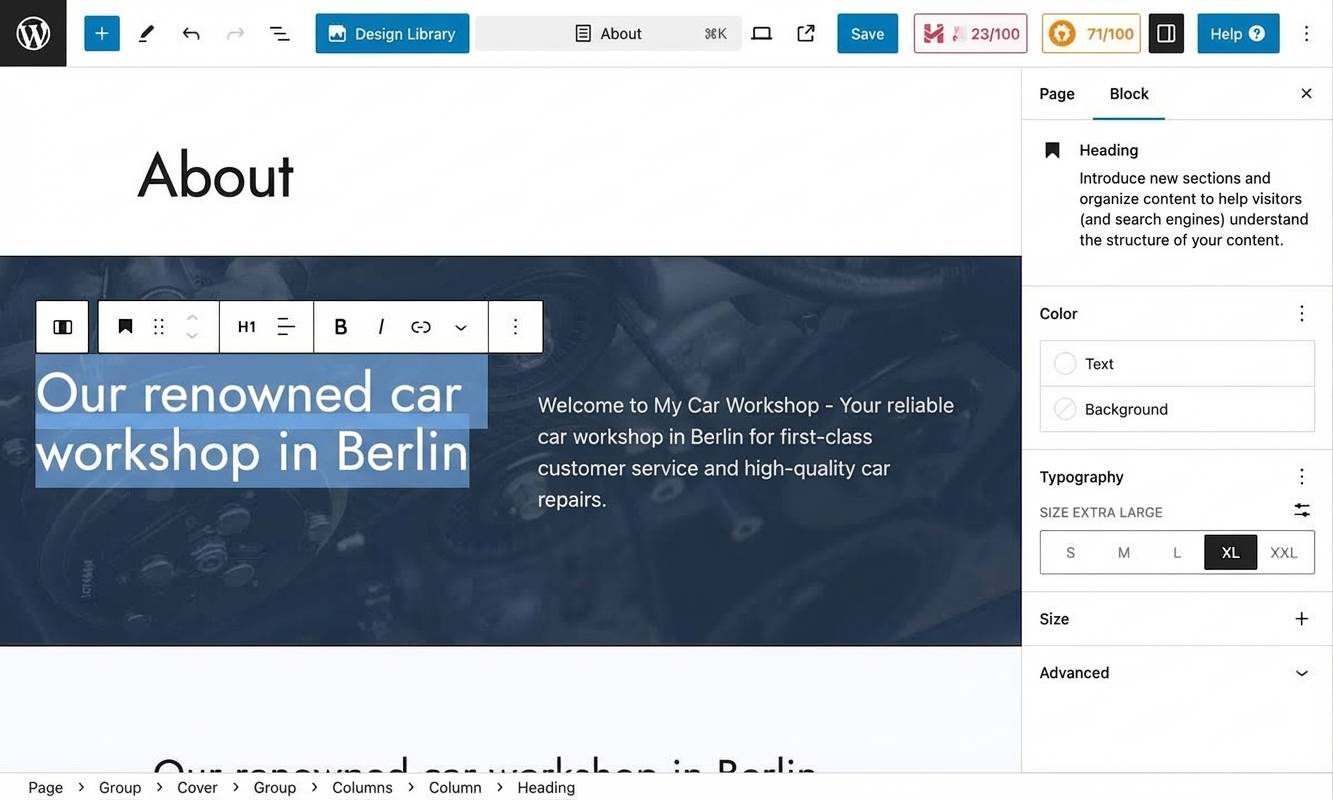
Task: Click the Save button
Action: click(867, 33)
